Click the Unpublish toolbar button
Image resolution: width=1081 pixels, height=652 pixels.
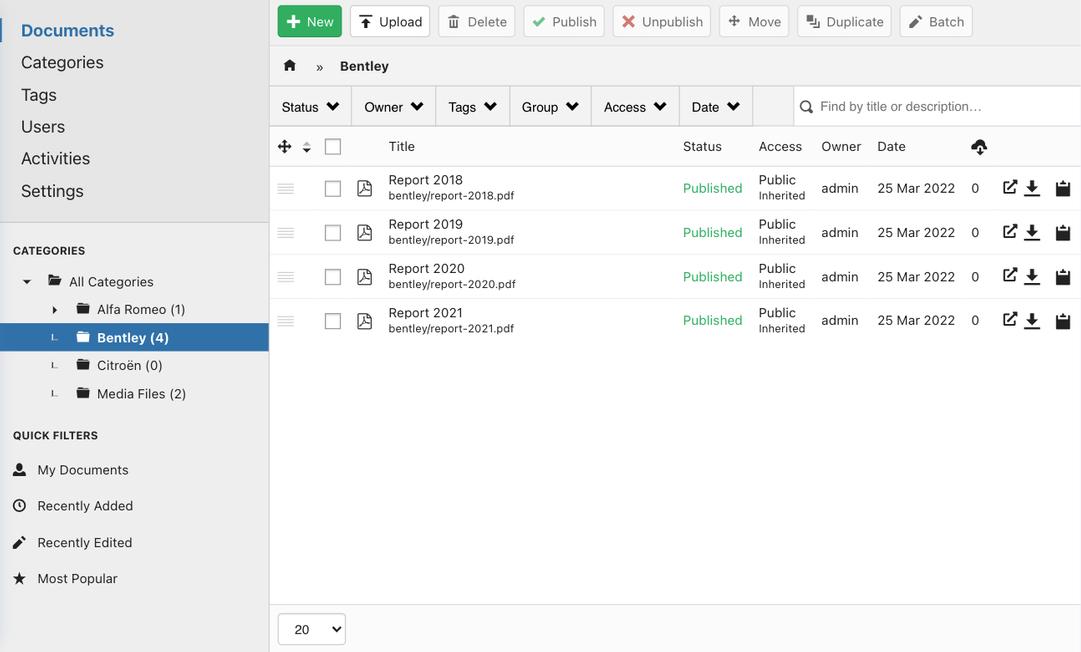[x=662, y=21]
